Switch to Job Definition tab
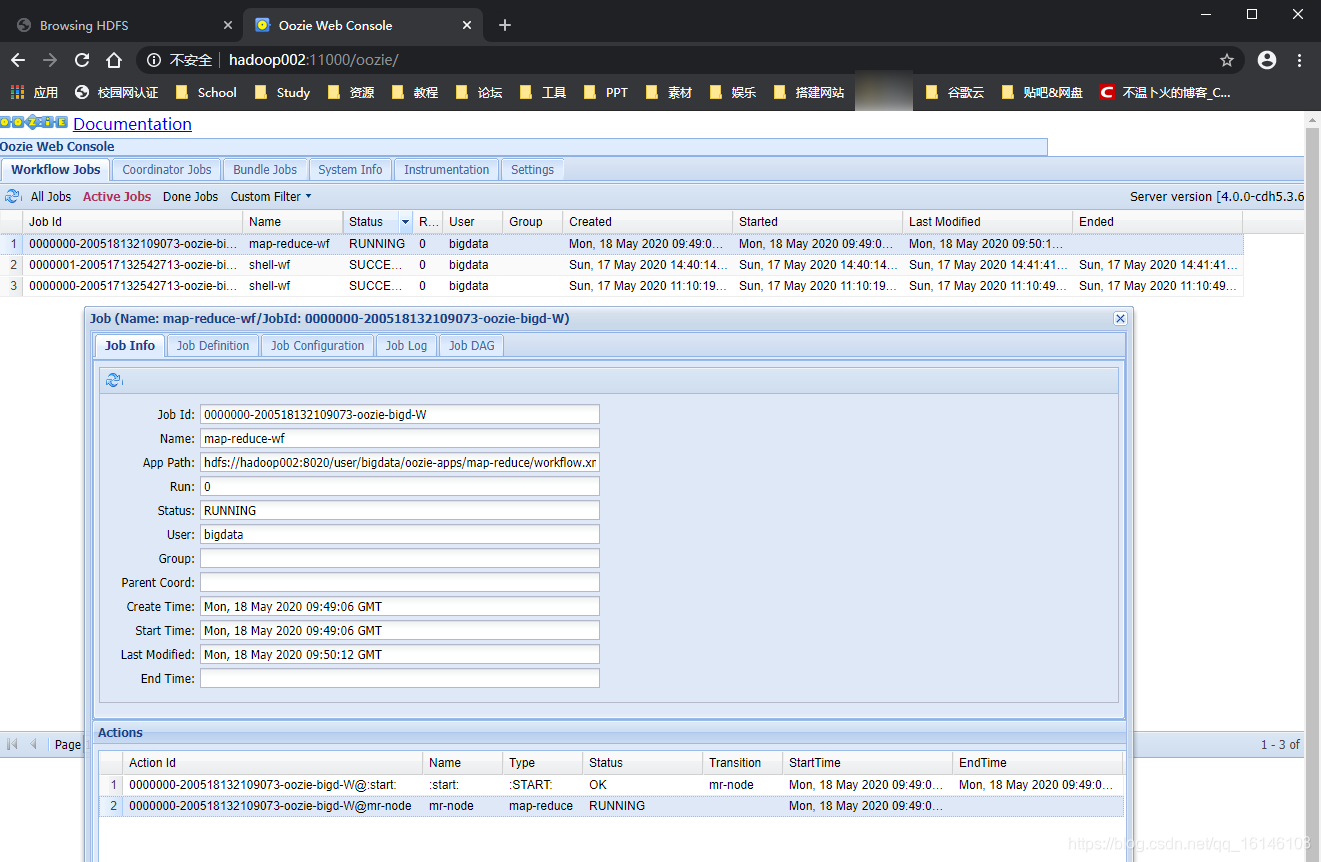Viewport: 1321px width, 862px height. 213,345
